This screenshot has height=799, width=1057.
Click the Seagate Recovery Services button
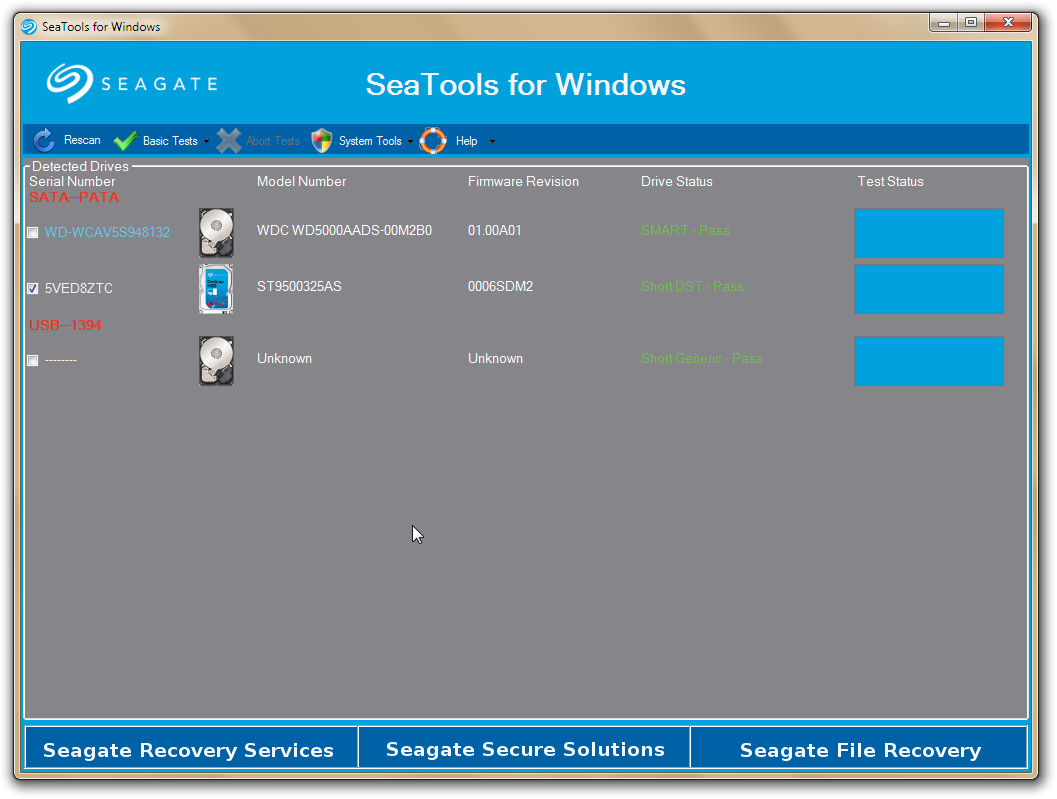point(190,749)
